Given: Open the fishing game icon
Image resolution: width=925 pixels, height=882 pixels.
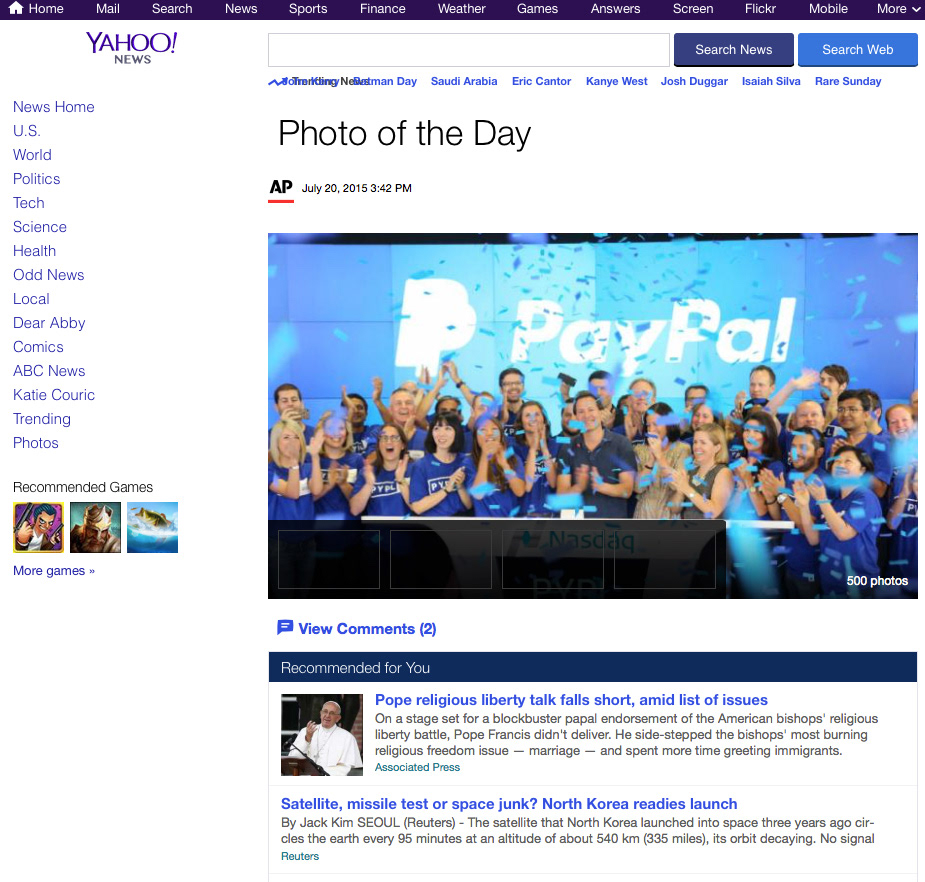Looking at the screenshot, I should pos(152,527).
